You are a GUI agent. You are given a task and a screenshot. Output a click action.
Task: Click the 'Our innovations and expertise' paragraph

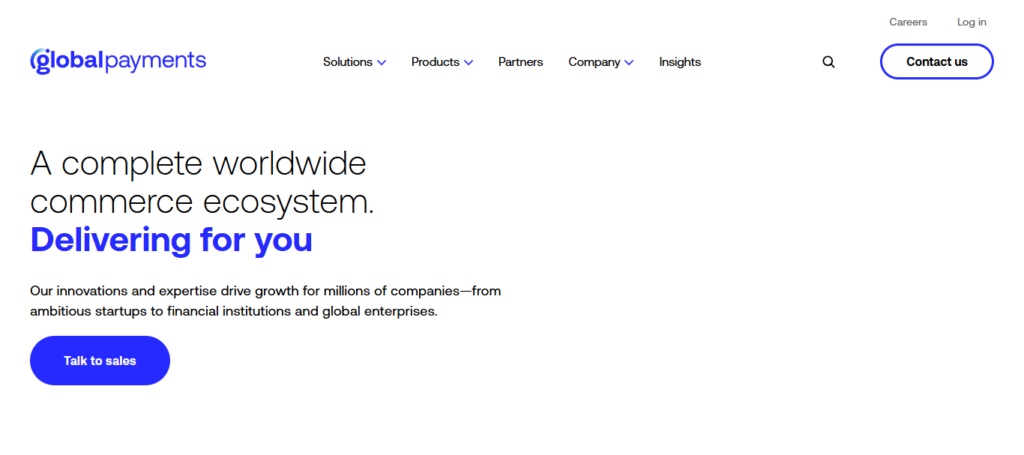click(265, 301)
